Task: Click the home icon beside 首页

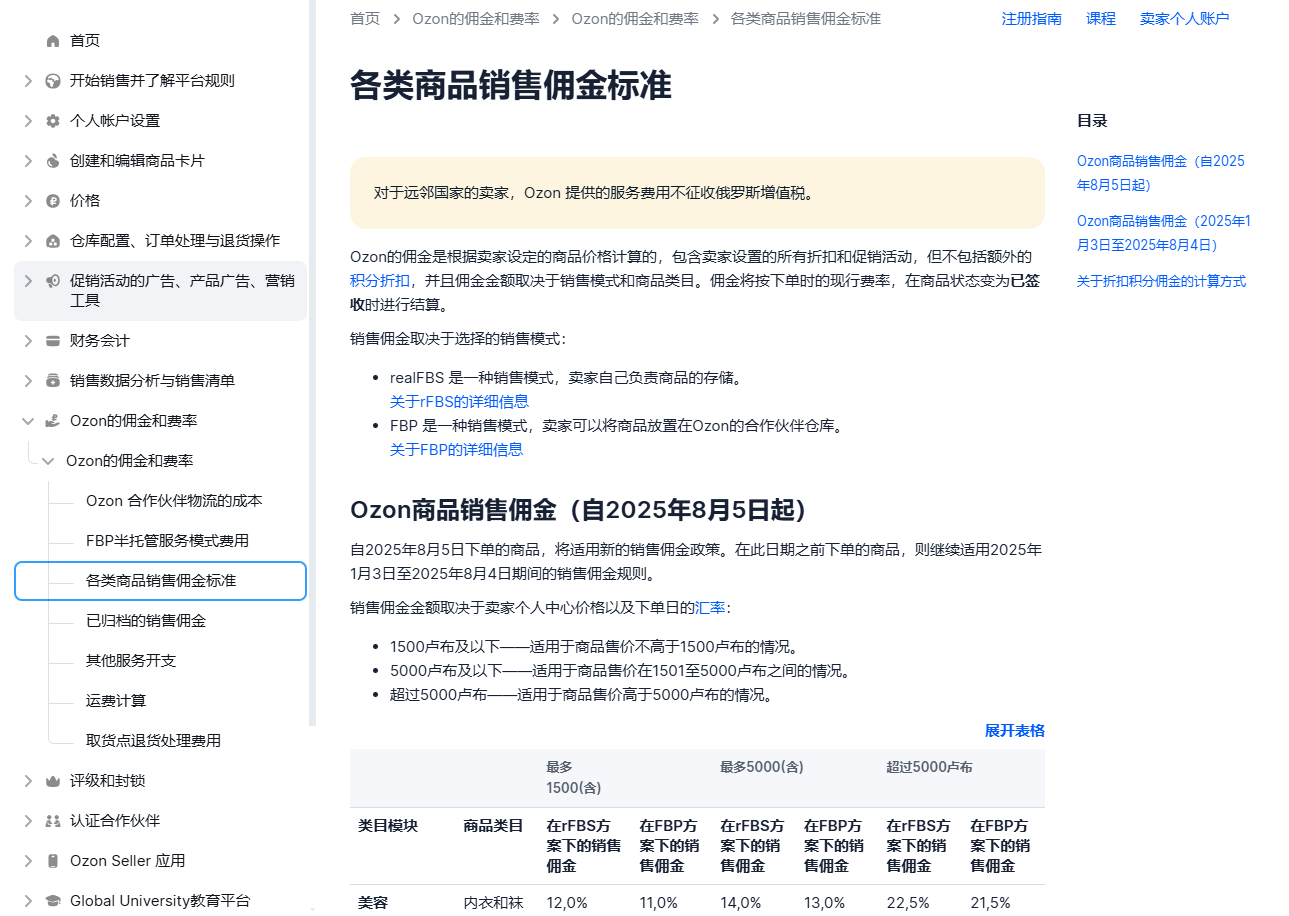Action: tap(53, 41)
